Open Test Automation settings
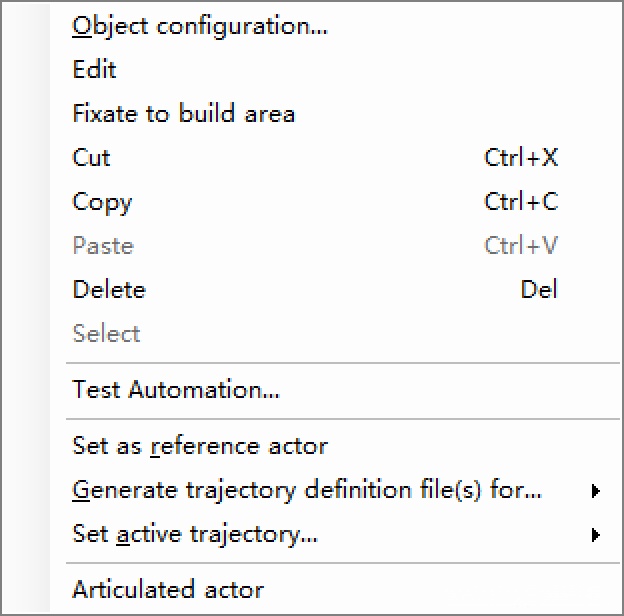Image resolution: width=624 pixels, height=616 pixels. pos(176,390)
